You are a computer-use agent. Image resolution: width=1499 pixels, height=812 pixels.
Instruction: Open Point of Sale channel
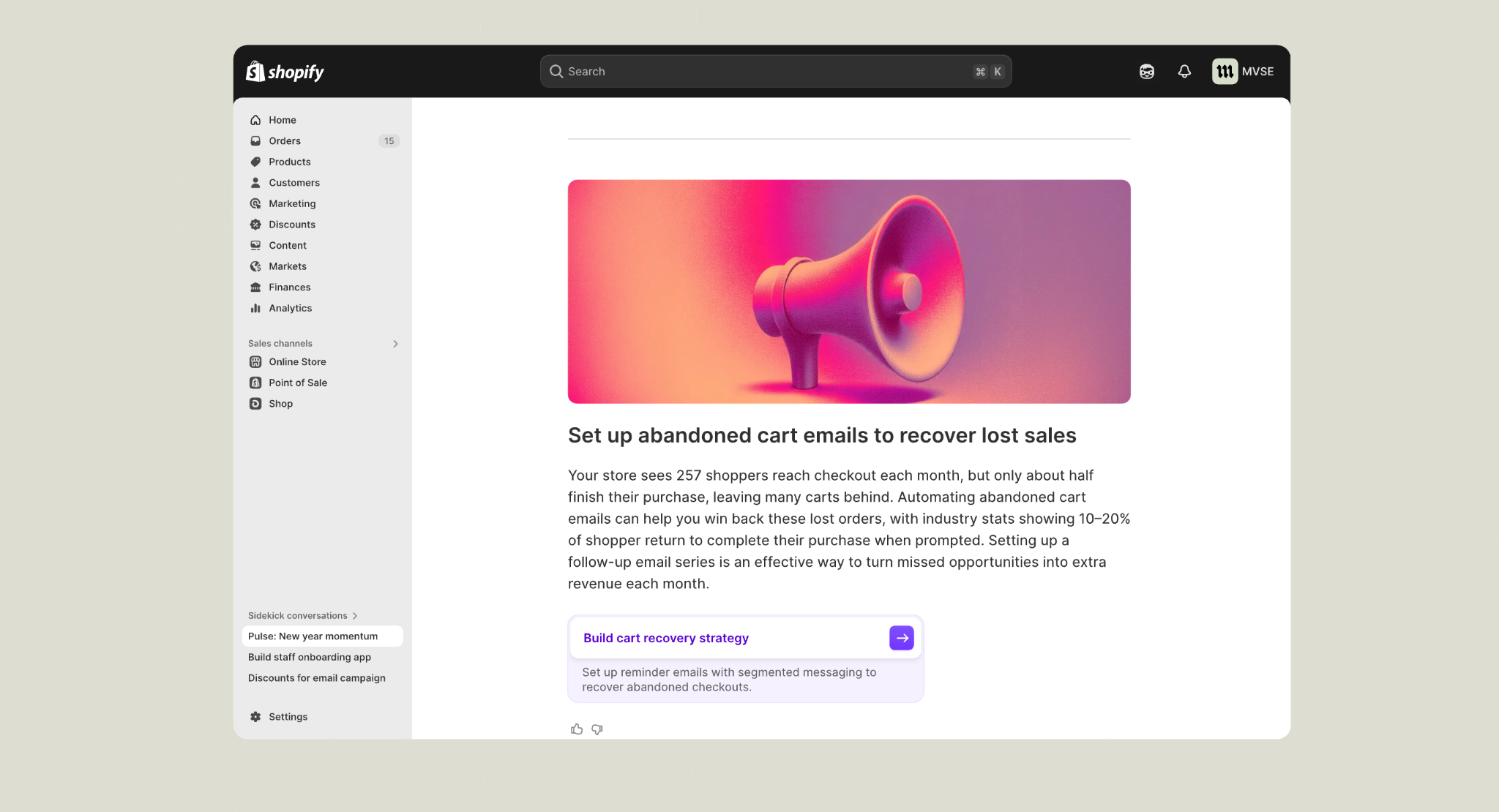click(297, 383)
